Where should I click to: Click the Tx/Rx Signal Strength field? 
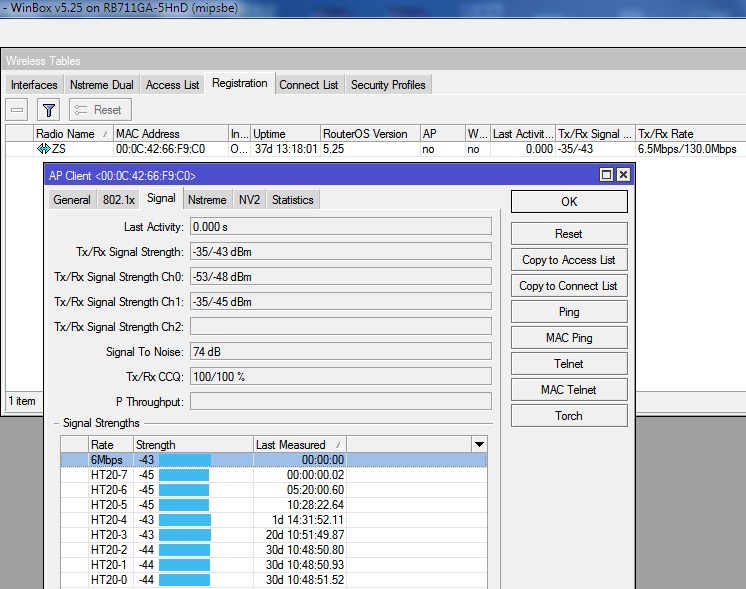pos(341,252)
